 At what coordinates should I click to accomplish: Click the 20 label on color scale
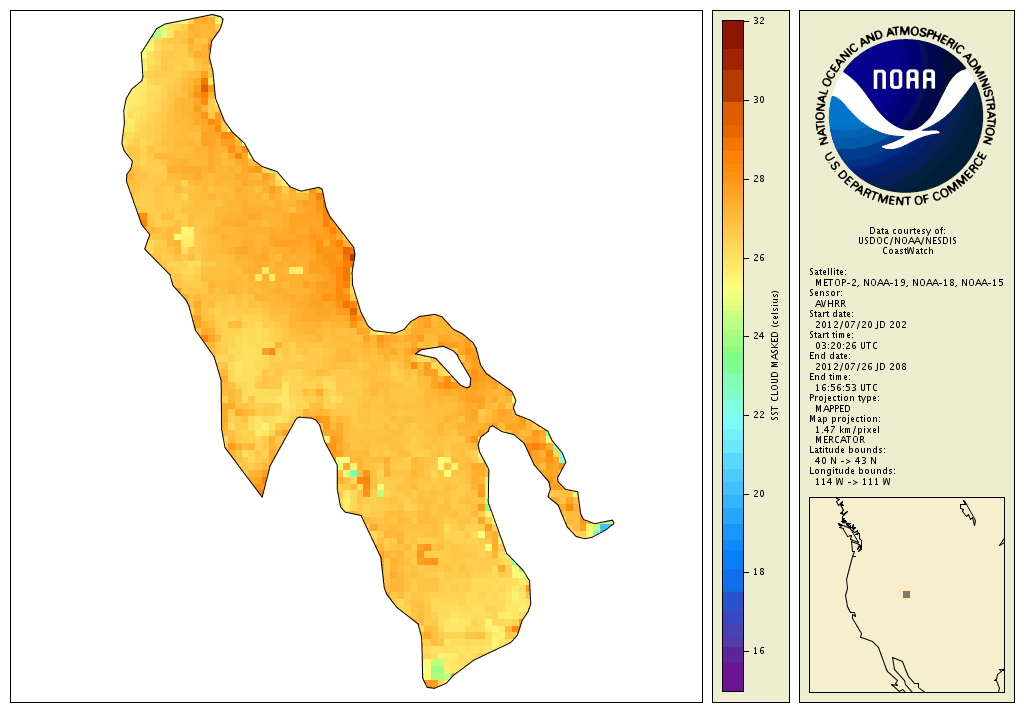coord(759,494)
